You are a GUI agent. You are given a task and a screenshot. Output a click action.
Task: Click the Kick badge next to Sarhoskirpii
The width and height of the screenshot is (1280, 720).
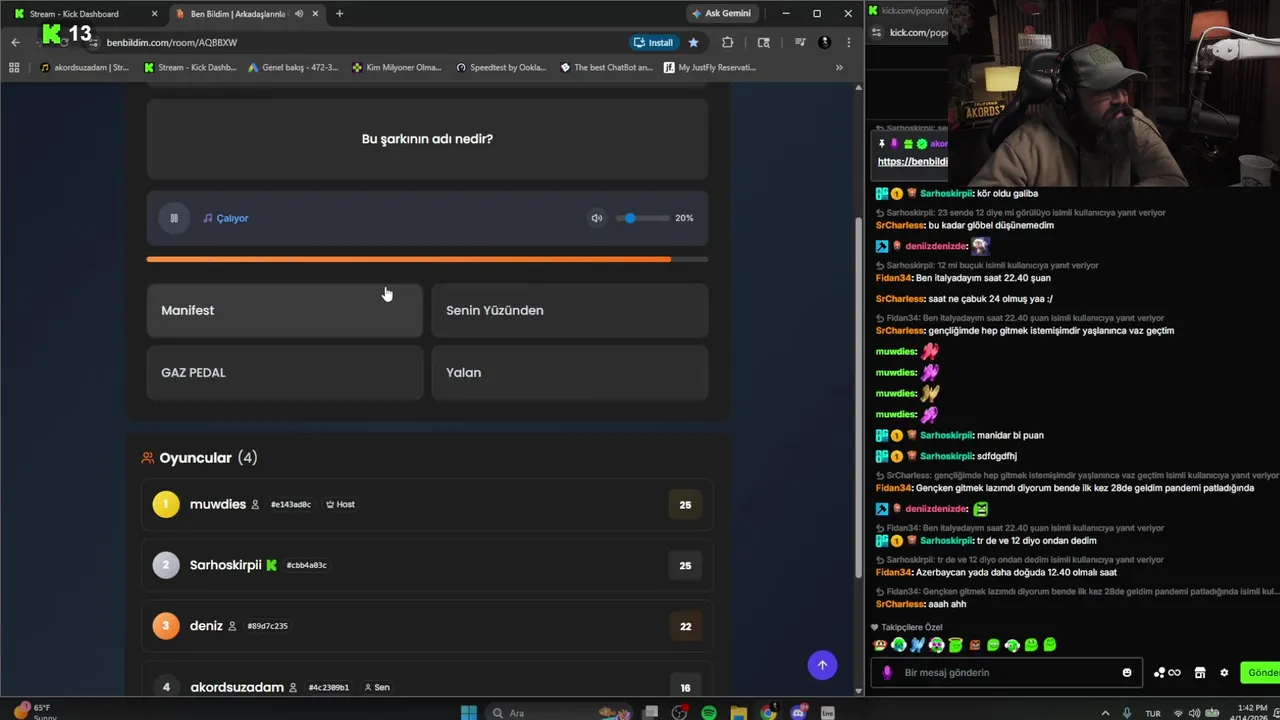pyautogui.click(x=271, y=565)
